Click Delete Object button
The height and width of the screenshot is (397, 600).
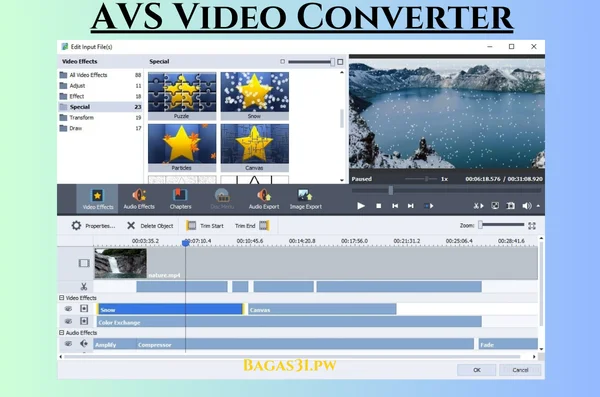150,225
